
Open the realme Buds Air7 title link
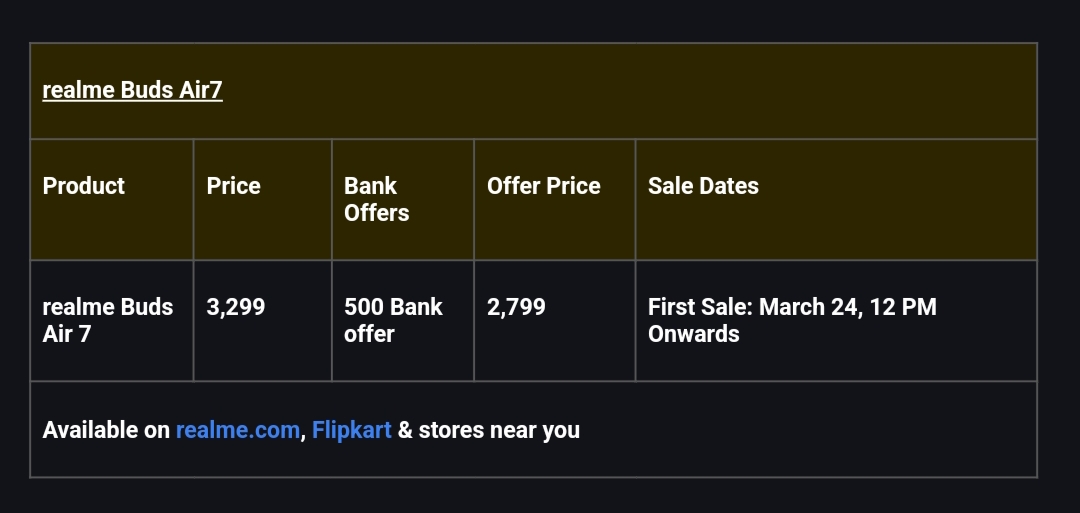(x=132, y=90)
